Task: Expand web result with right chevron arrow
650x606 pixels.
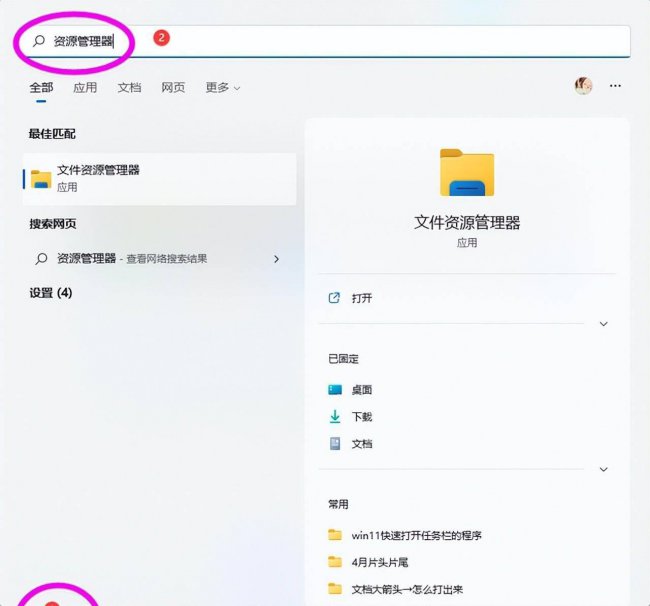Action: pos(276,259)
